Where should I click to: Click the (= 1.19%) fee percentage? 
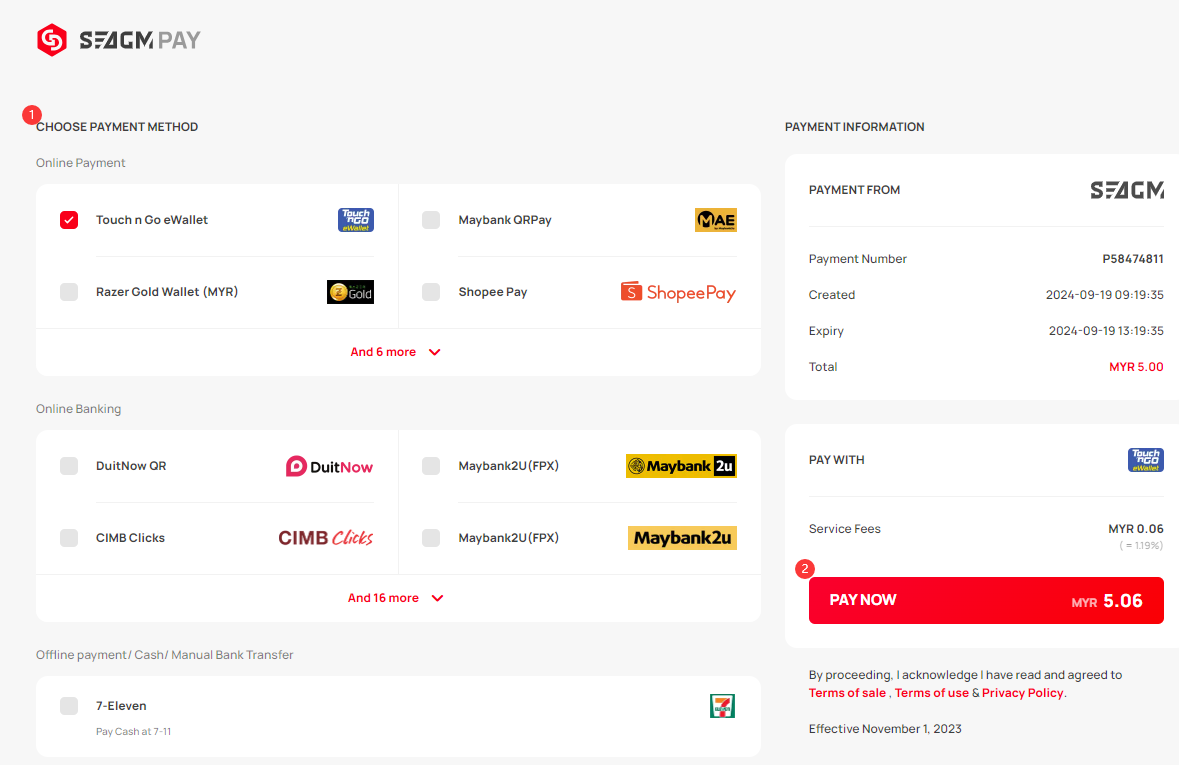click(1141, 545)
